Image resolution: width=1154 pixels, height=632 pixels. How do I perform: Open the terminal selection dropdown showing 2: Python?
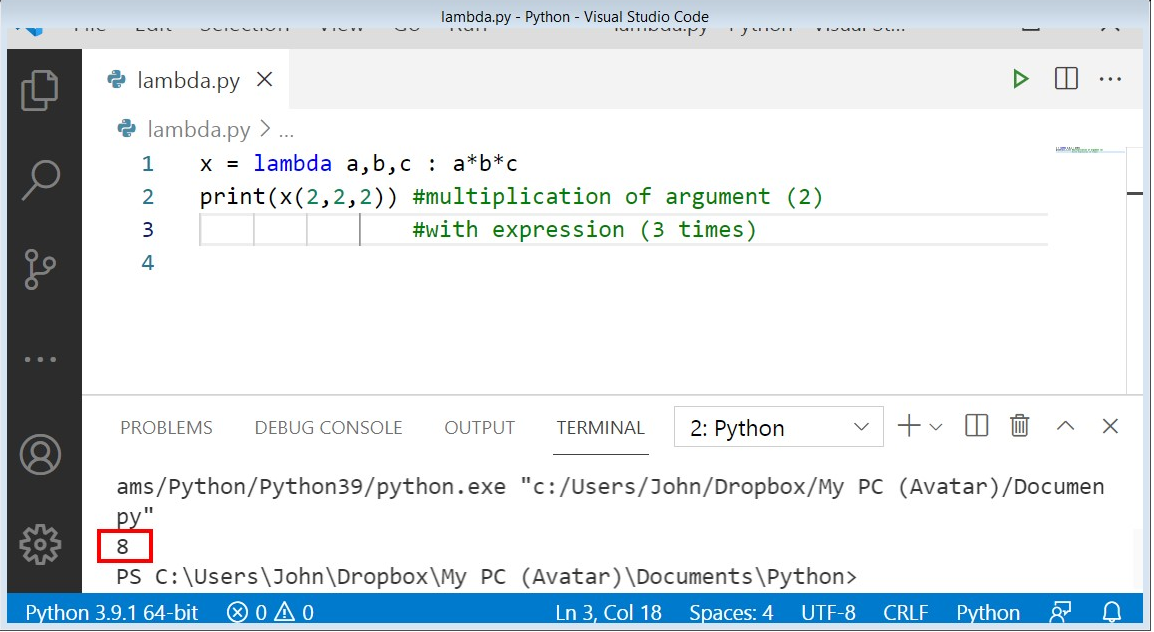coord(778,427)
